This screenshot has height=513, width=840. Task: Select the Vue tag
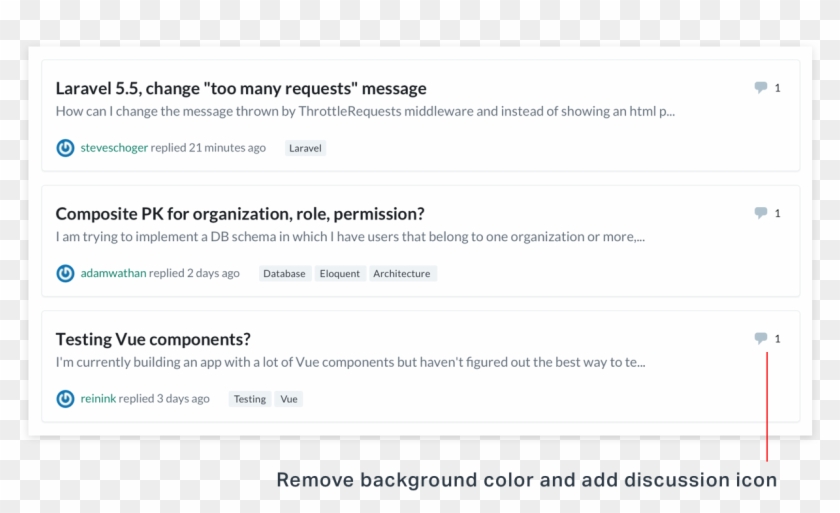pyautogui.click(x=289, y=399)
